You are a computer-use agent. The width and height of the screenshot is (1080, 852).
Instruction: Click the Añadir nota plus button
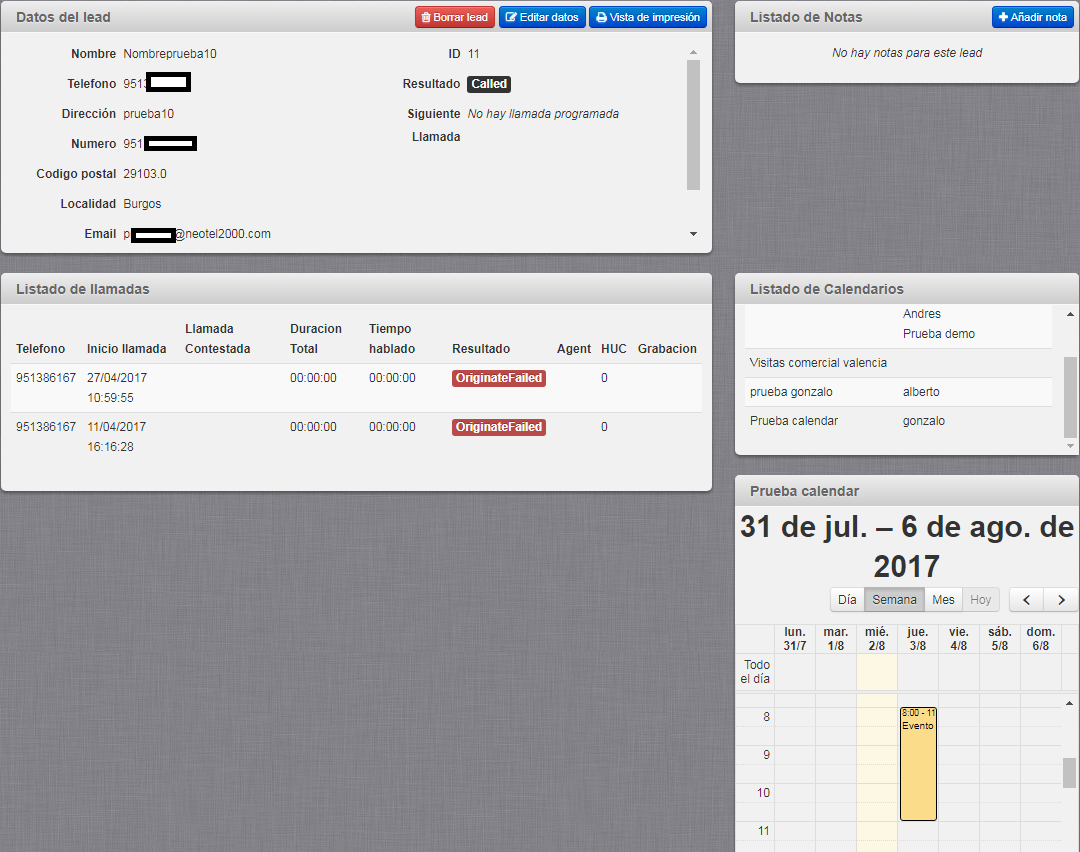tap(1032, 17)
